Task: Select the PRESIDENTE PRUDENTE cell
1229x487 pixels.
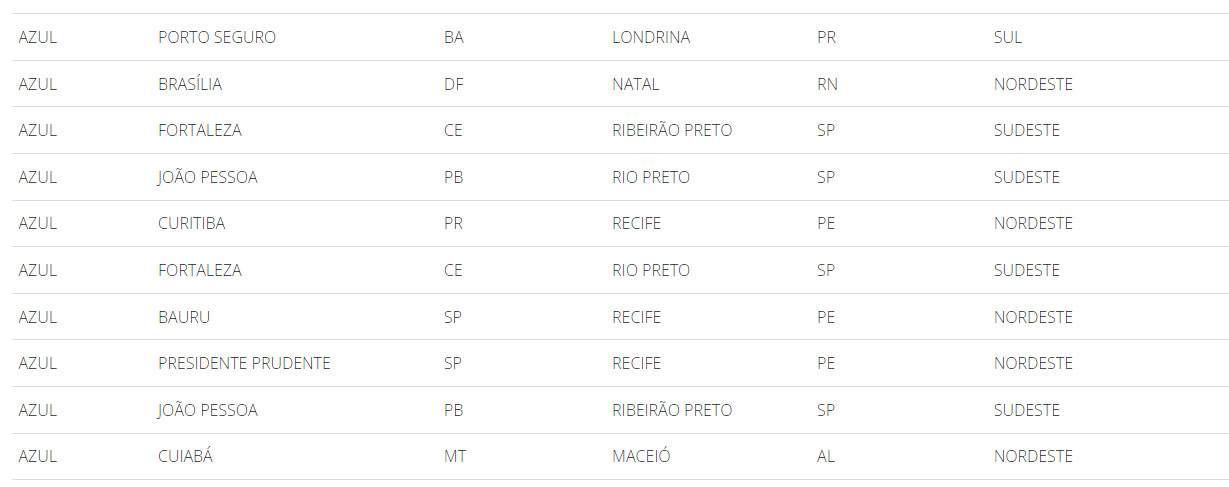Action: [x=244, y=363]
